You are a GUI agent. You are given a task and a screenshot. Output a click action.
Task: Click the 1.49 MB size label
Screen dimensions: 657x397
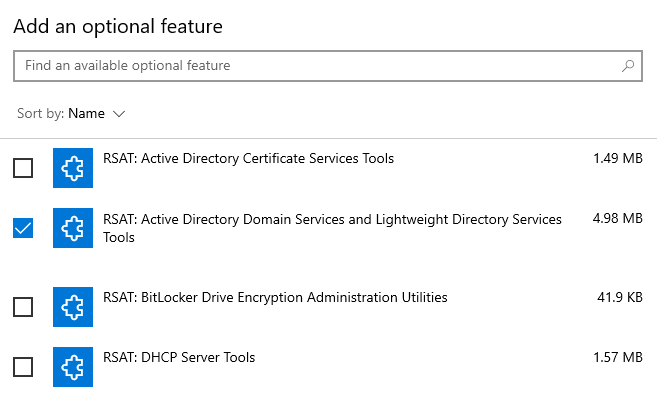tap(618, 158)
